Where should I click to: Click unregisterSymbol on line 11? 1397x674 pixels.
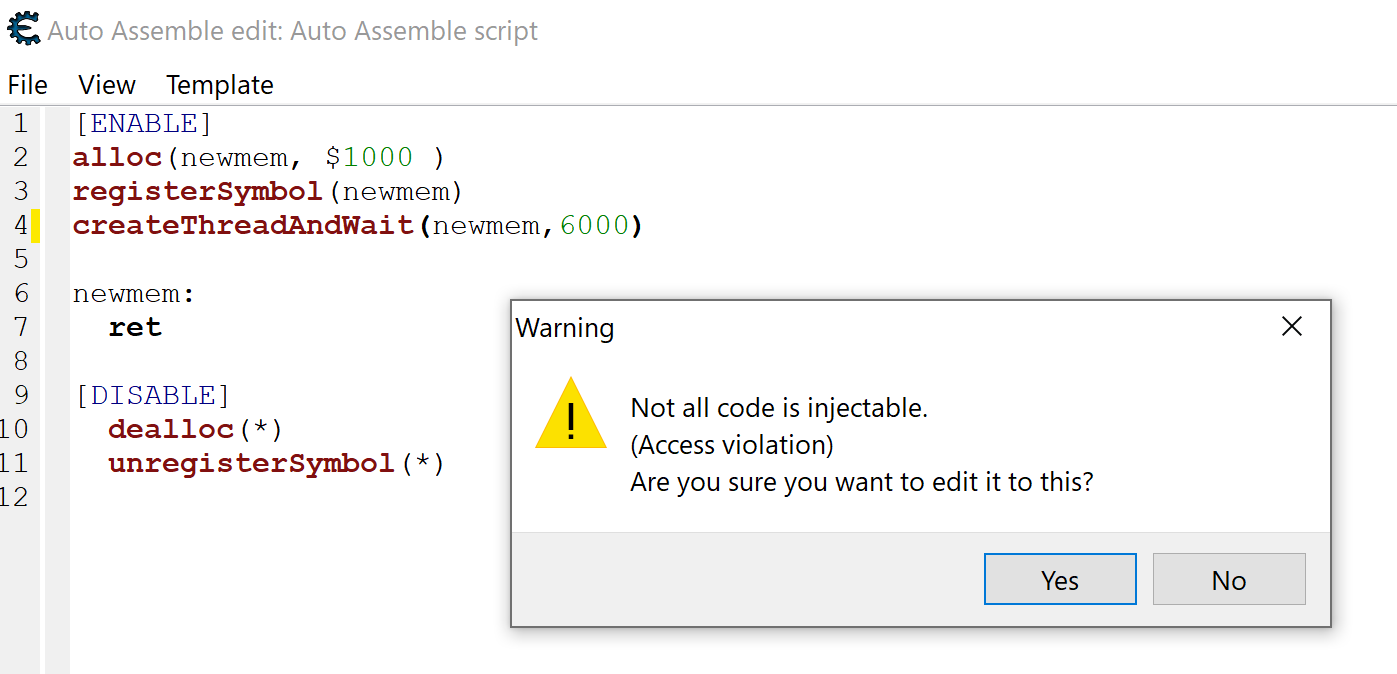coord(251,464)
